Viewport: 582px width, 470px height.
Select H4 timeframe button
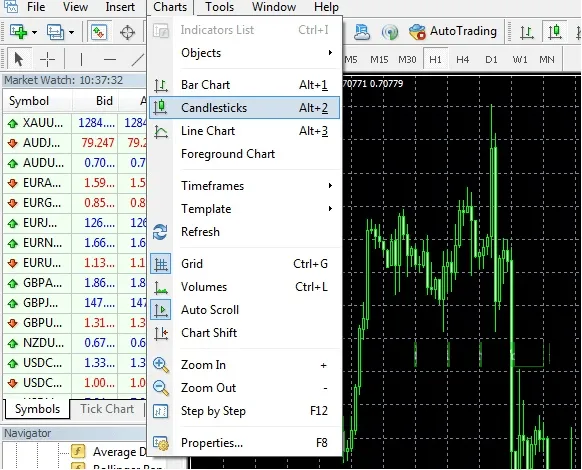pyautogui.click(x=462, y=59)
